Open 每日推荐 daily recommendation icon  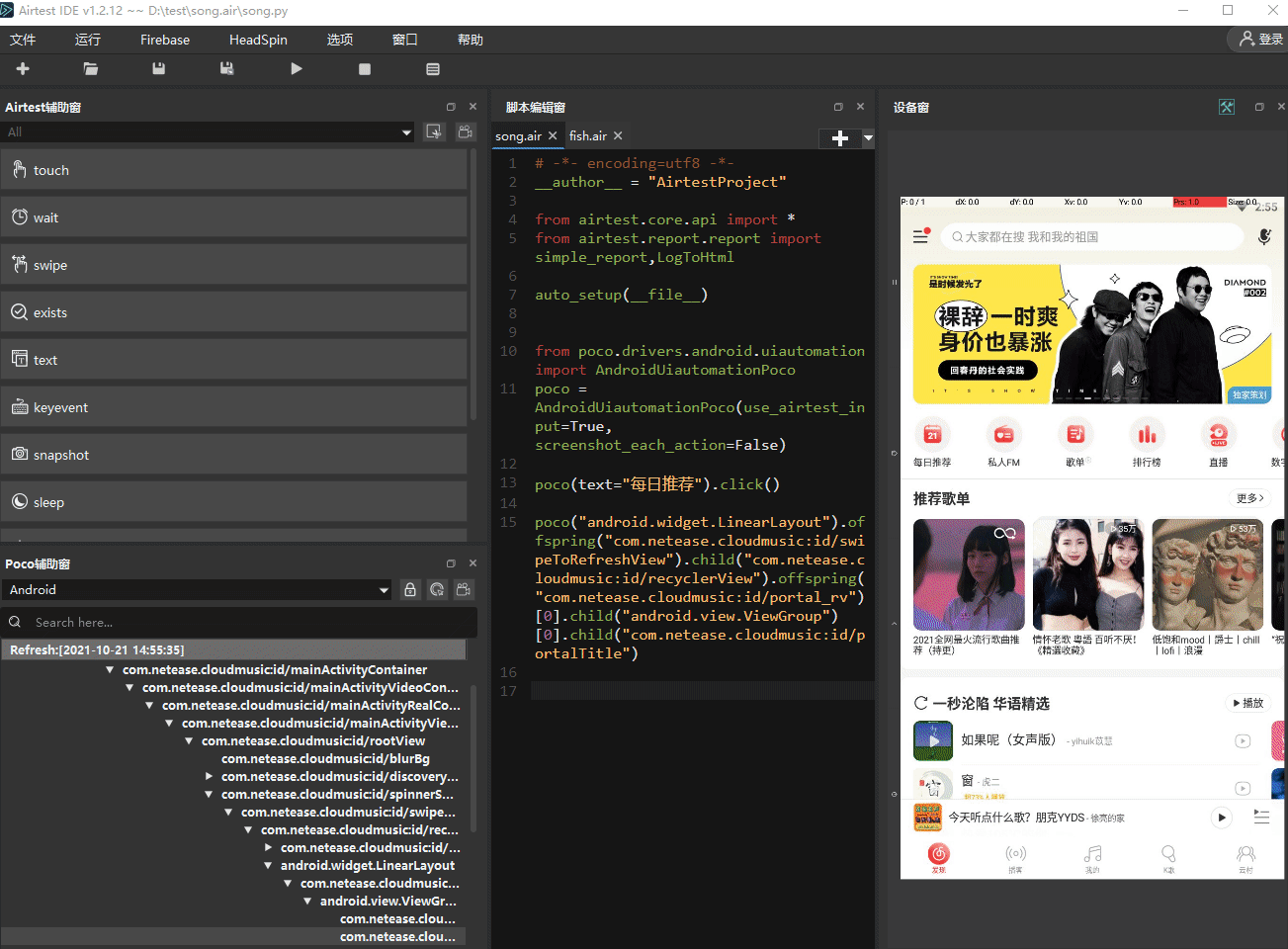[932, 443]
